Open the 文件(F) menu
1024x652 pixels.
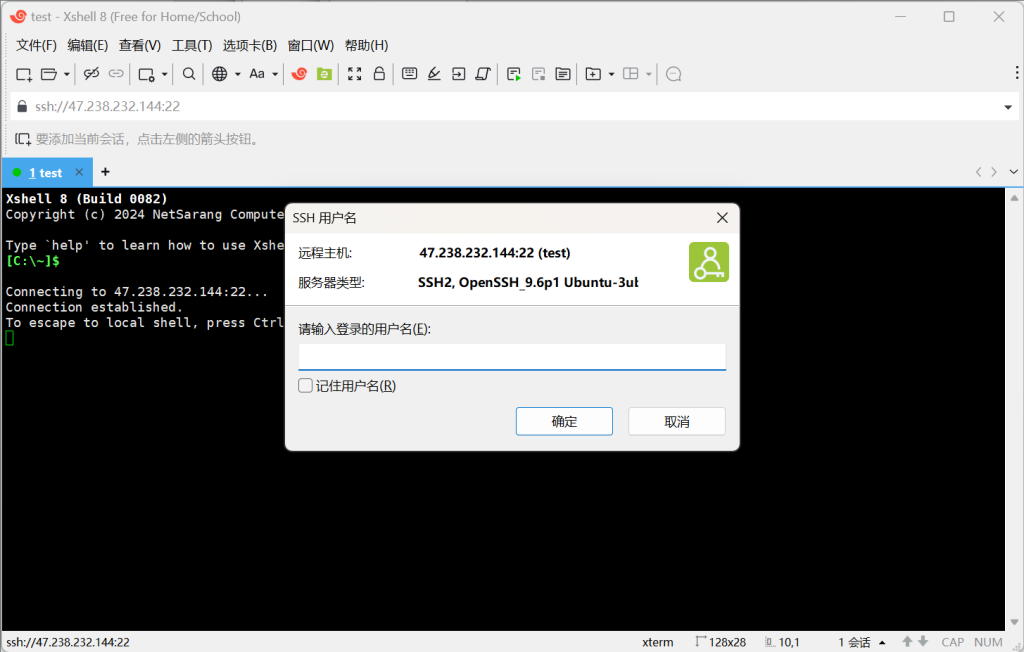(x=37, y=45)
